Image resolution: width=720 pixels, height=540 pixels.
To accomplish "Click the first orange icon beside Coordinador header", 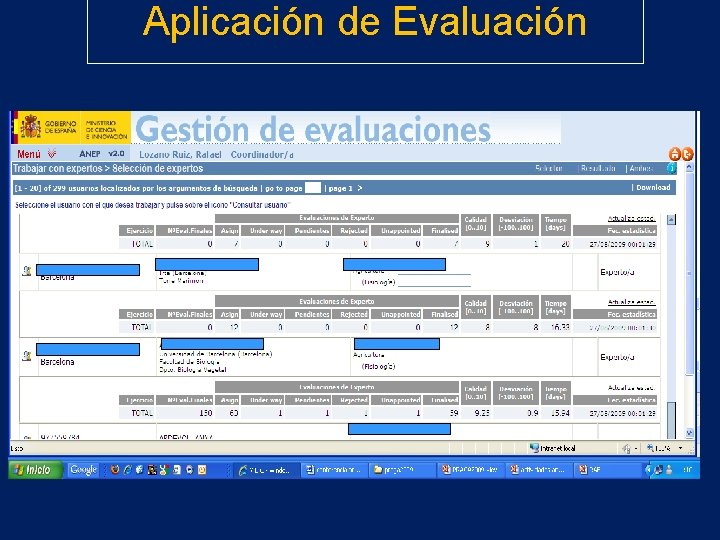I will click(675, 154).
